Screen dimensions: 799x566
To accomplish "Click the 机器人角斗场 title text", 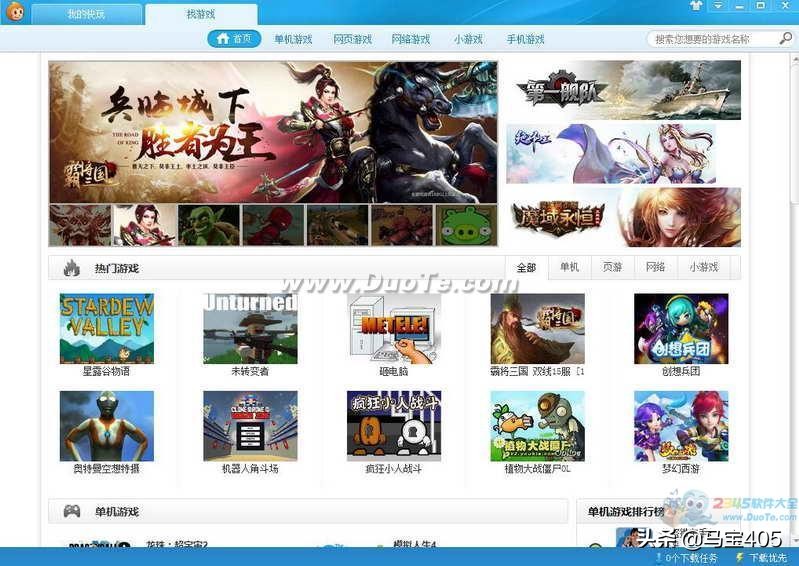I will pyautogui.click(x=250, y=469).
